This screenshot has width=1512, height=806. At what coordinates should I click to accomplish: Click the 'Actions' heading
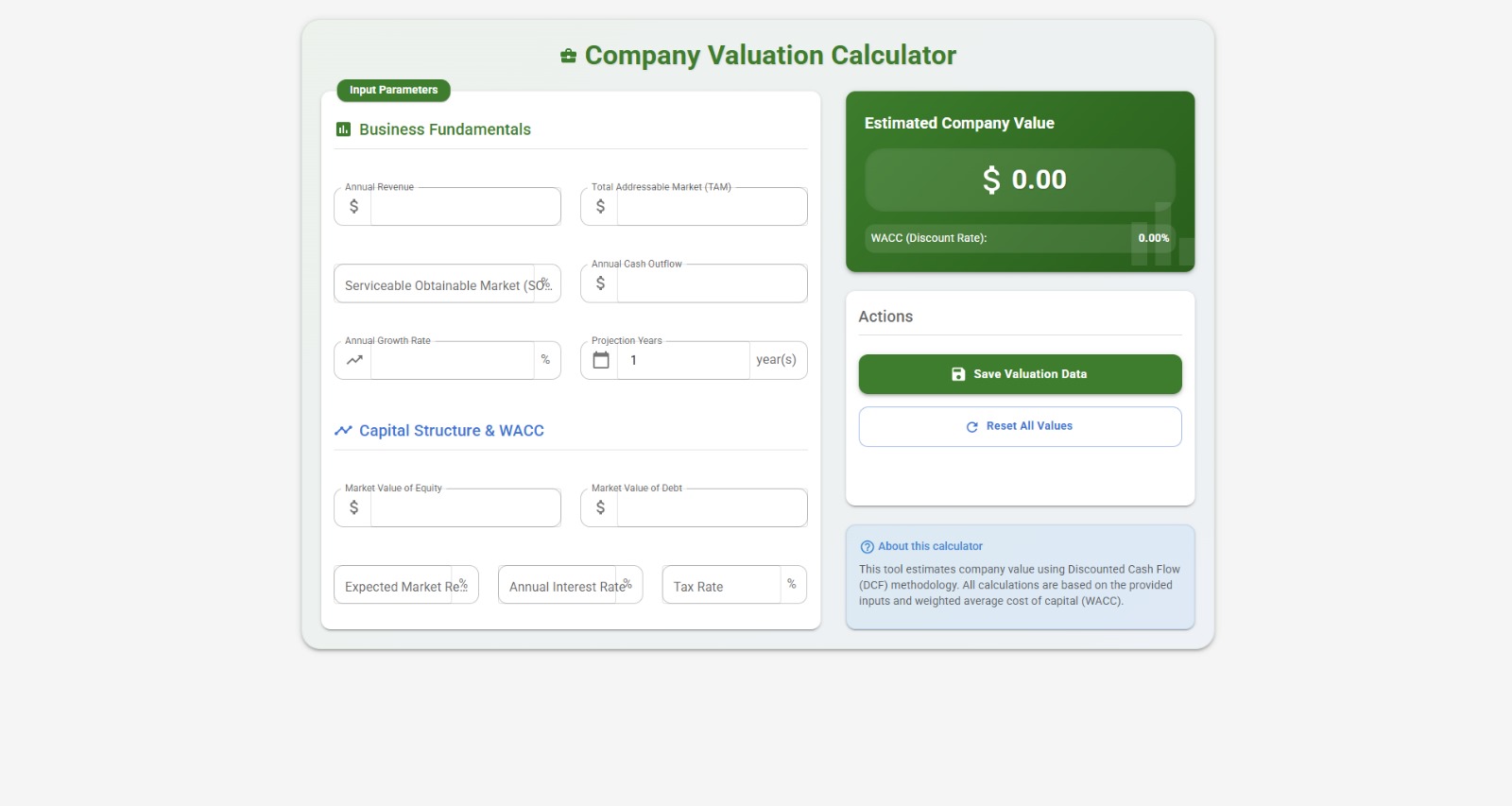[x=885, y=317]
